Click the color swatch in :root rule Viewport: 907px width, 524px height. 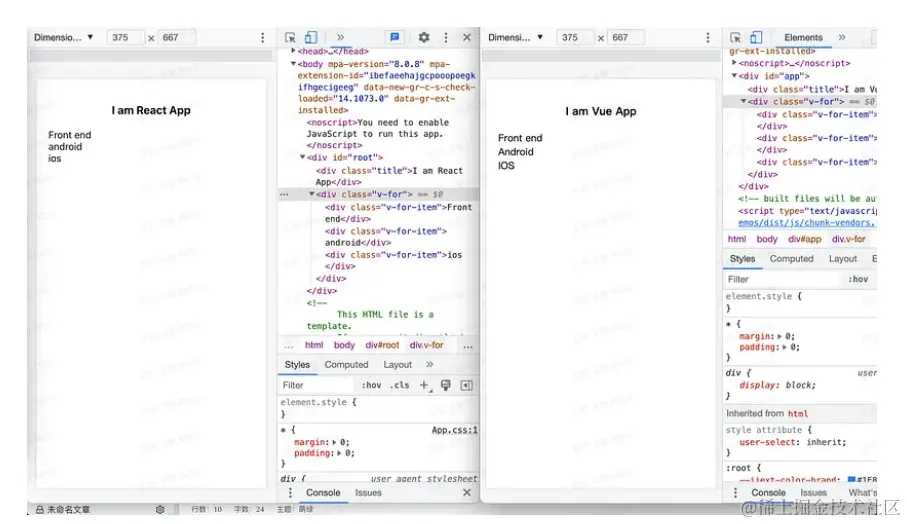851,480
